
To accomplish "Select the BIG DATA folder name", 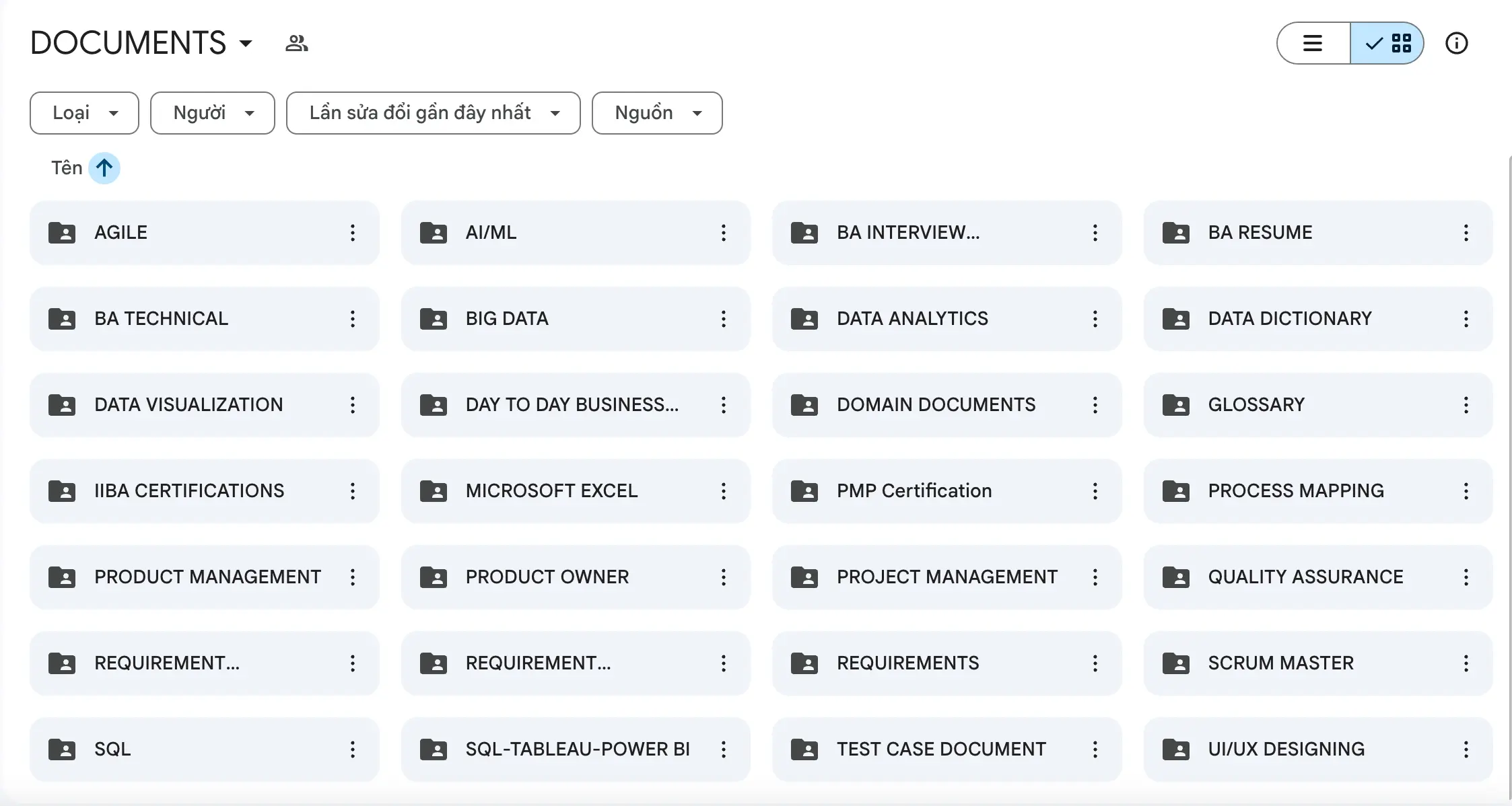I will [507, 319].
